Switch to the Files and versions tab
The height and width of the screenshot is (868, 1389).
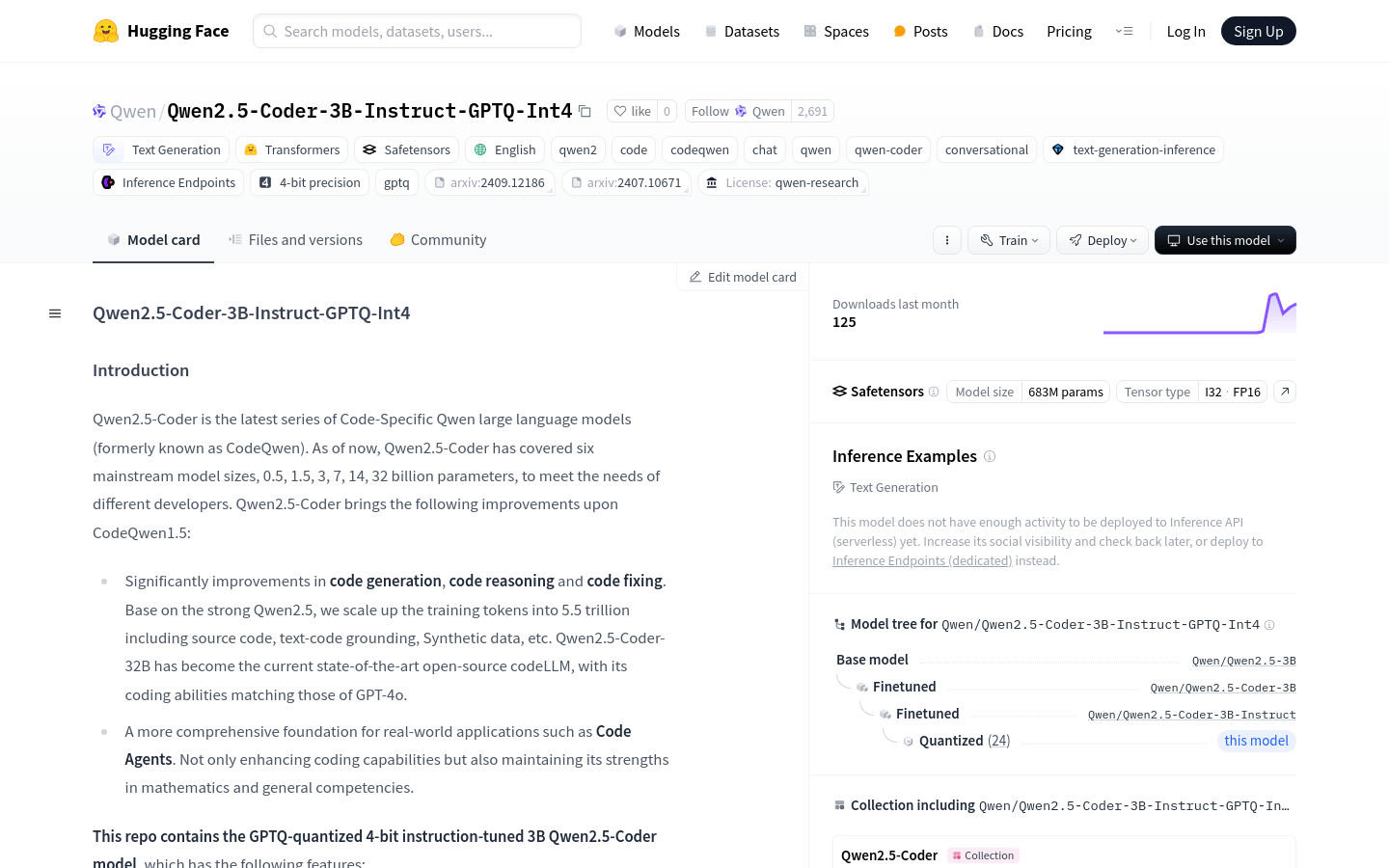(295, 239)
